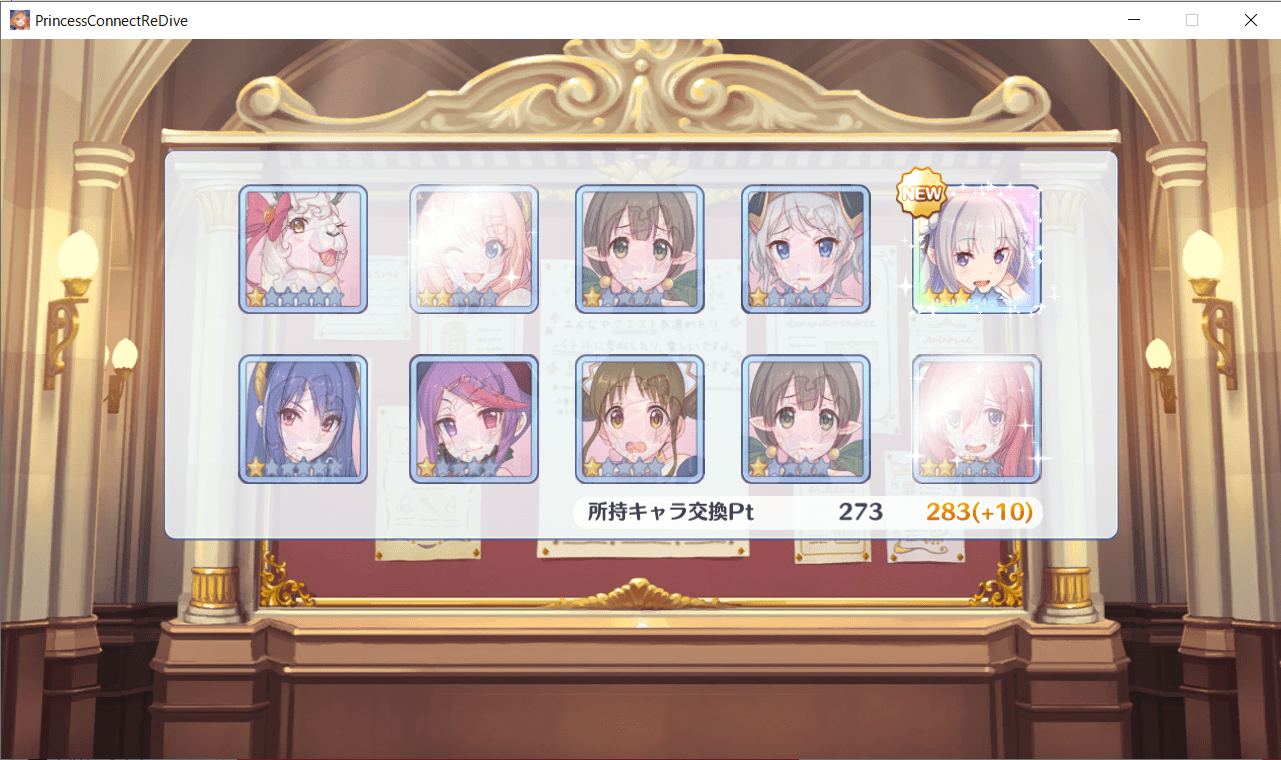
Task: Click the previous points value 273
Action: coord(861,513)
